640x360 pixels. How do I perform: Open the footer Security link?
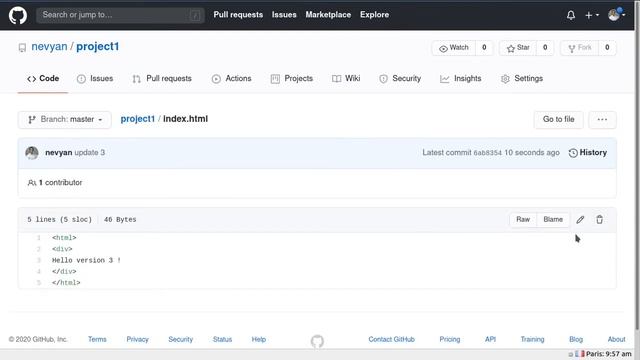(x=180, y=339)
